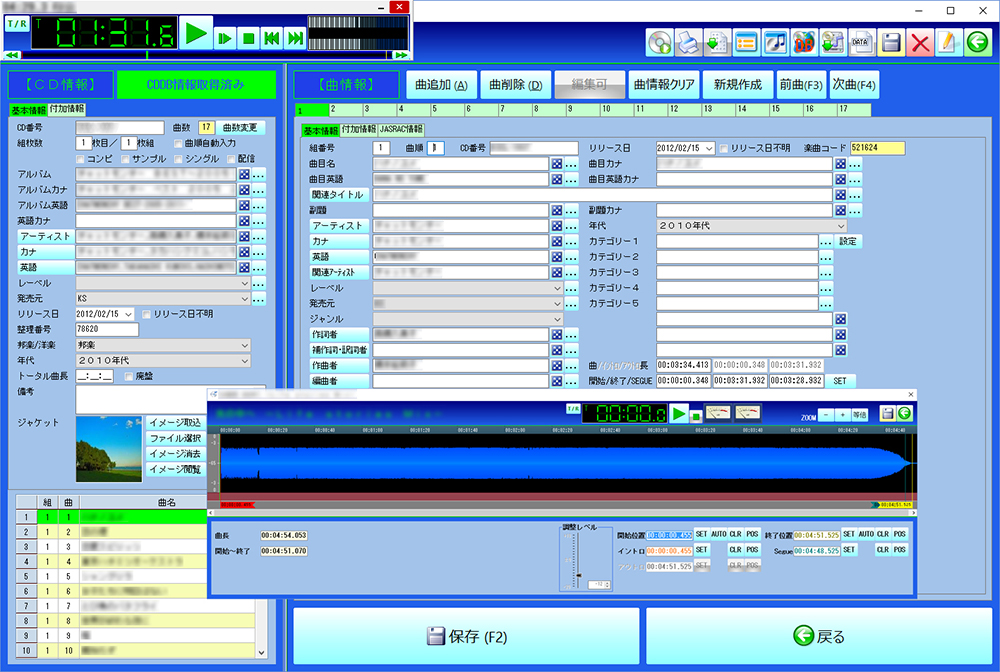Screen dimensions: 1000x672
Task: Select the 付加情報 tab in CD info
Action: (67, 109)
